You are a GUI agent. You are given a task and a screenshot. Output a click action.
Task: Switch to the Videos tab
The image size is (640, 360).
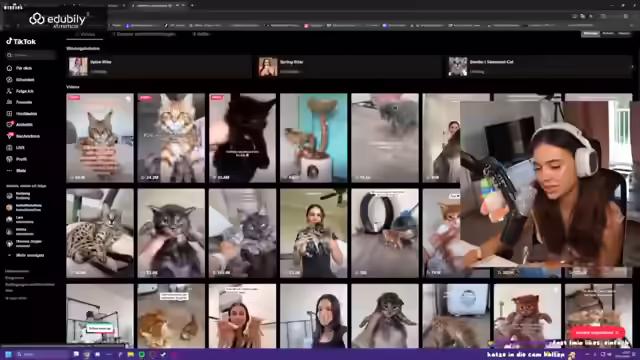tap(85, 34)
